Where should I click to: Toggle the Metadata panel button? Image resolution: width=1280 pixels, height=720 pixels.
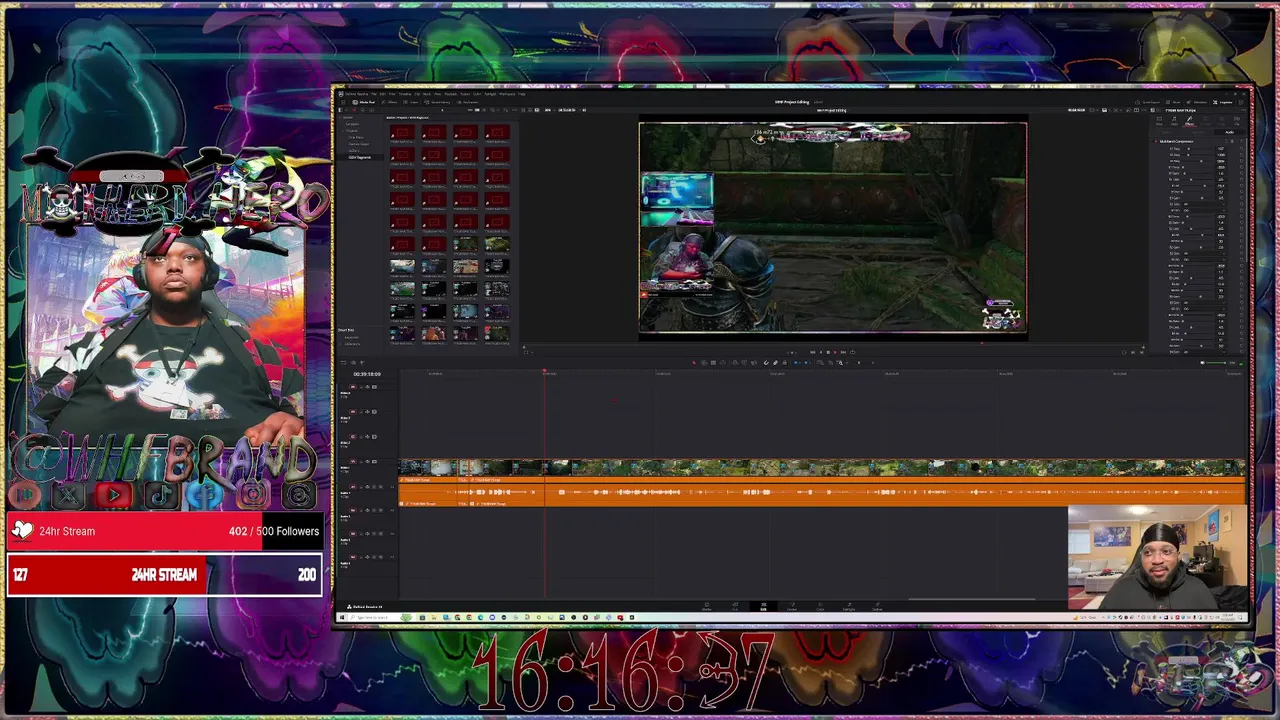pyautogui.click(x=1196, y=102)
